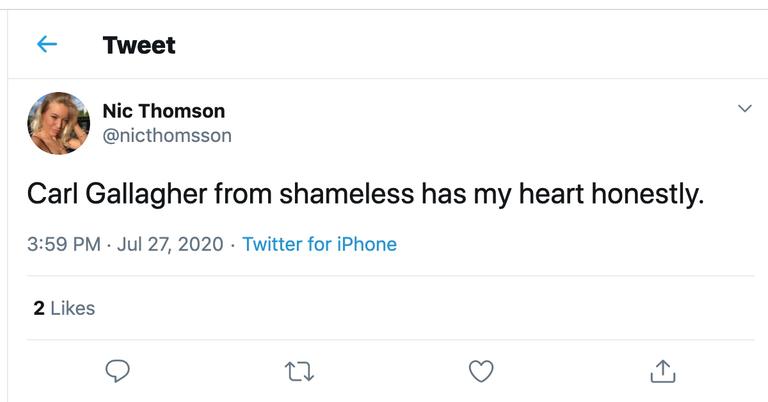Click the 3:59 PM time
Image resolution: width=768 pixels, height=402 pixels.
63,244
